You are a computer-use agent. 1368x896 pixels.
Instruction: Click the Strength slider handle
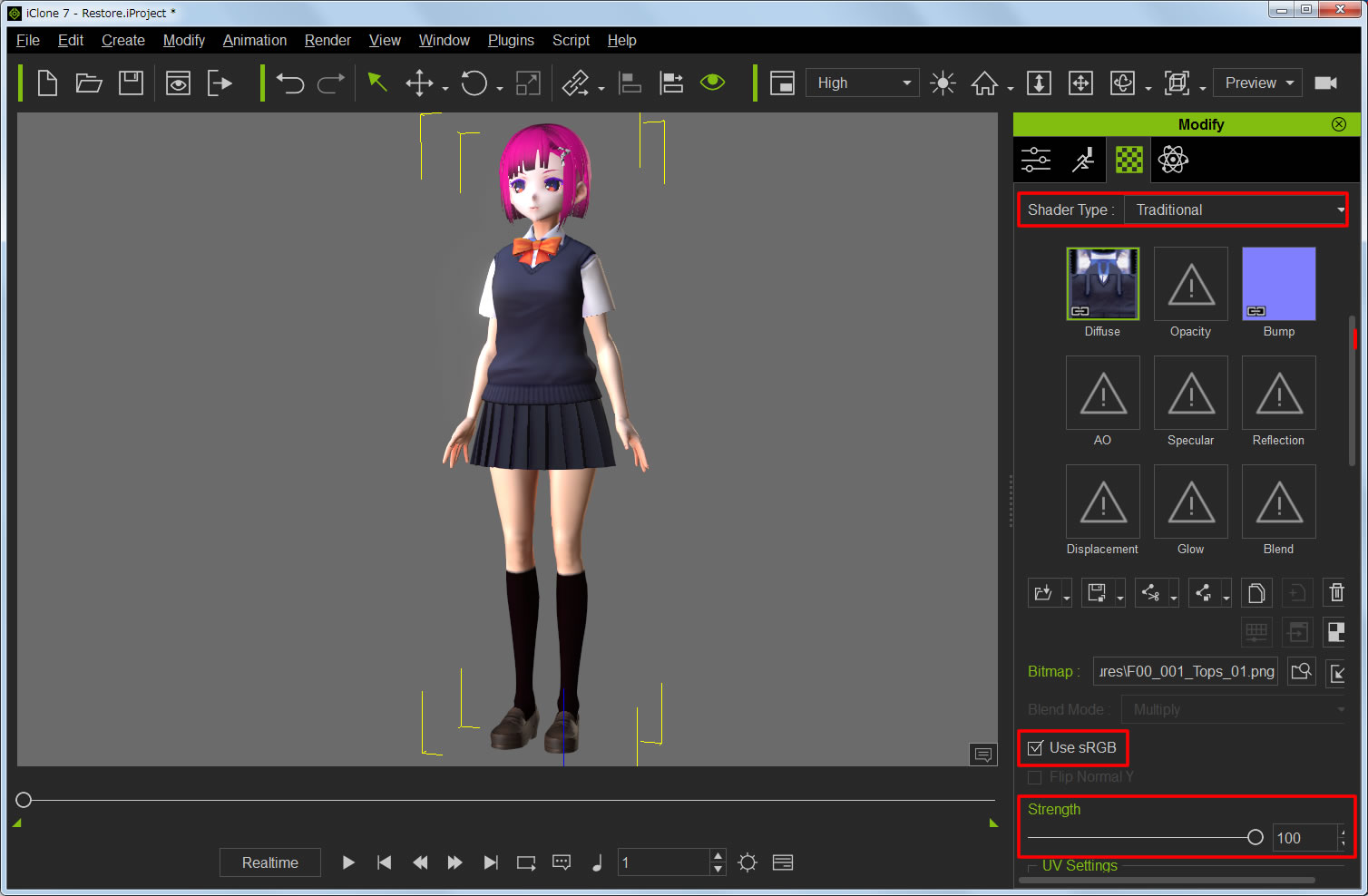1256,837
